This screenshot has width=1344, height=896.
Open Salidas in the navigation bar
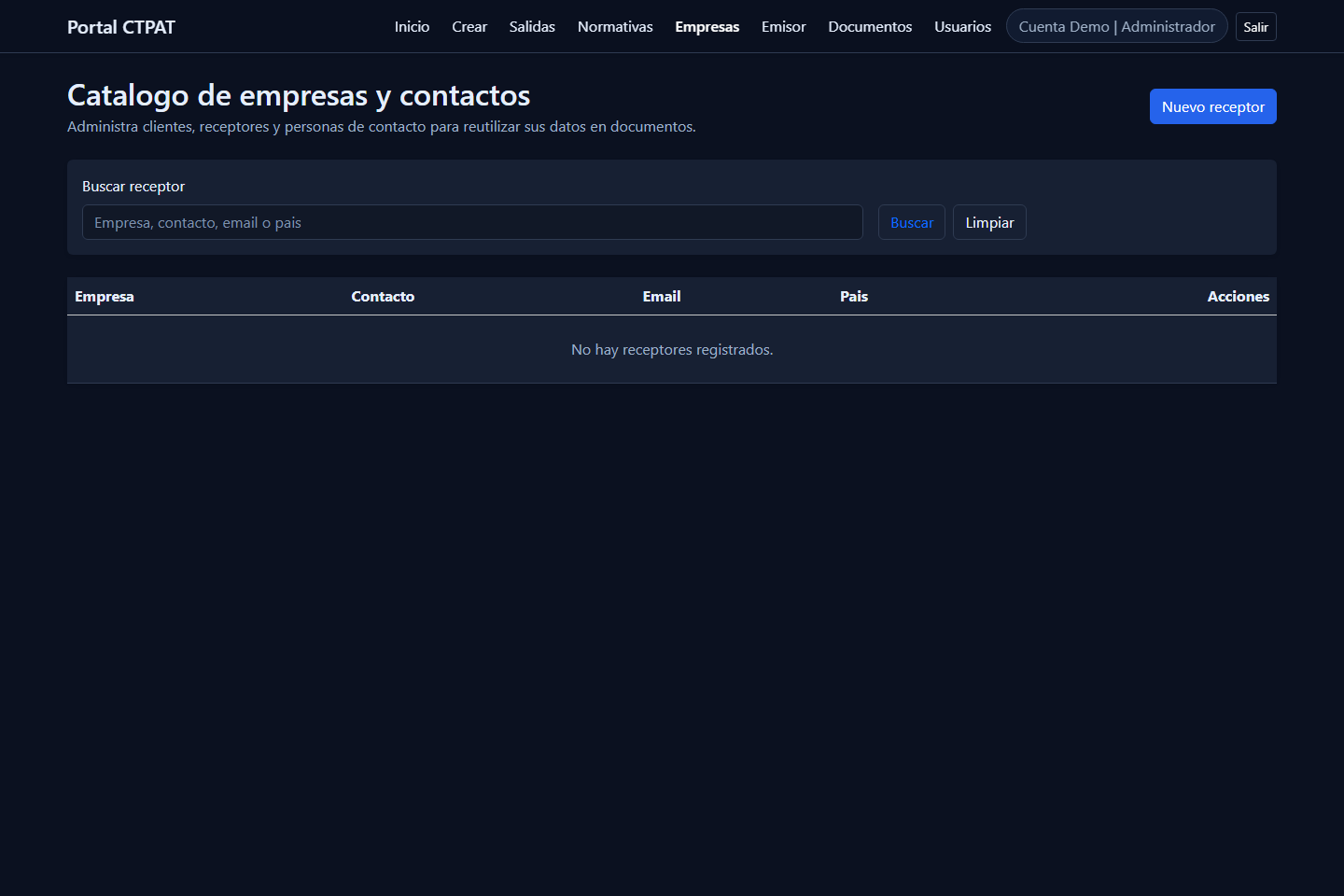pos(532,27)
